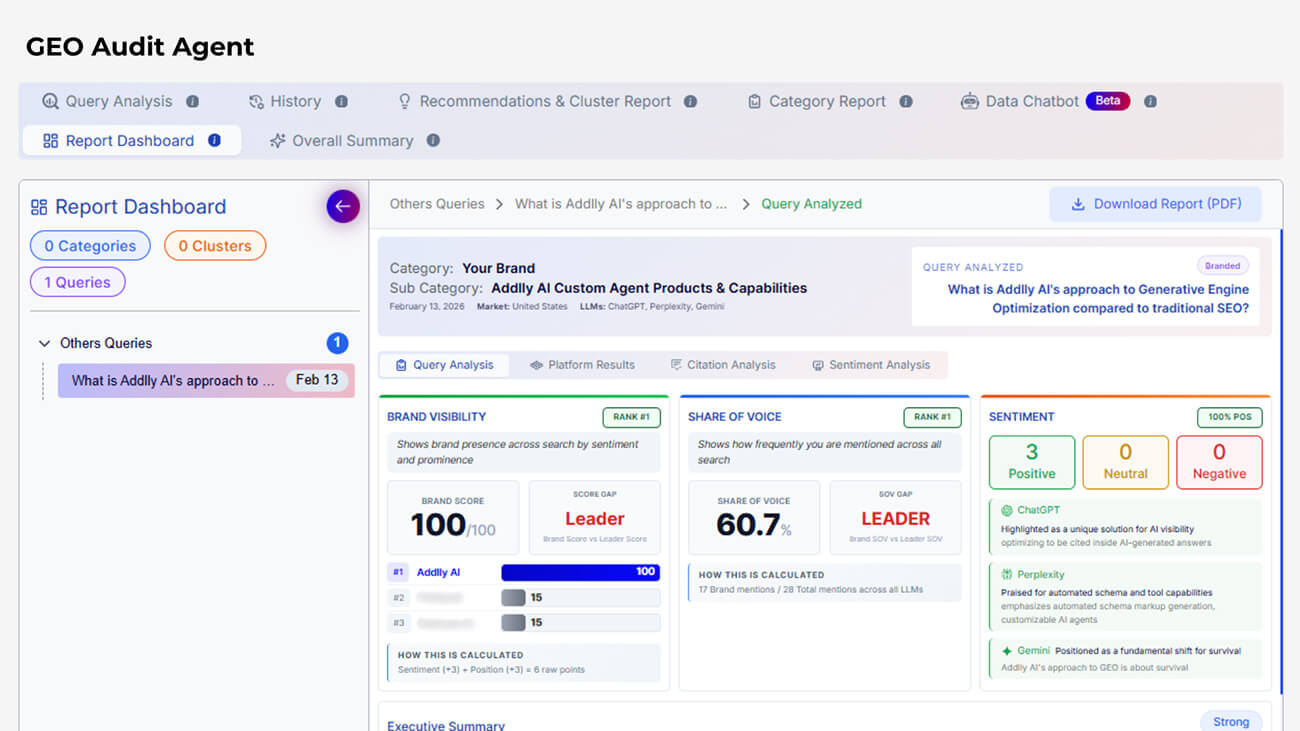Click RANK #1 badge in Share of Voice
The height and width of the screenshot is (731, 1300).
(x=932, y=417)
